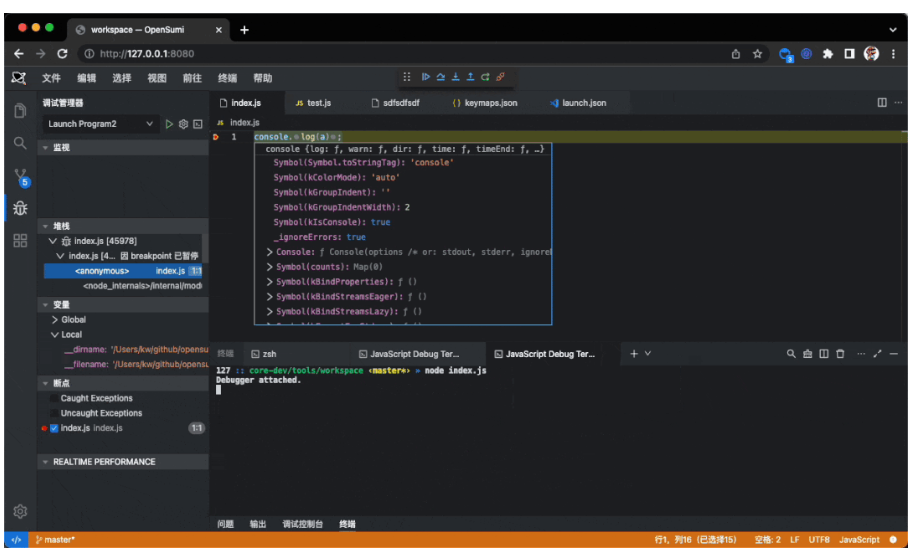918x554 pixels.
Task: Click the browser address bar URL
Action: tap(146, 54)
